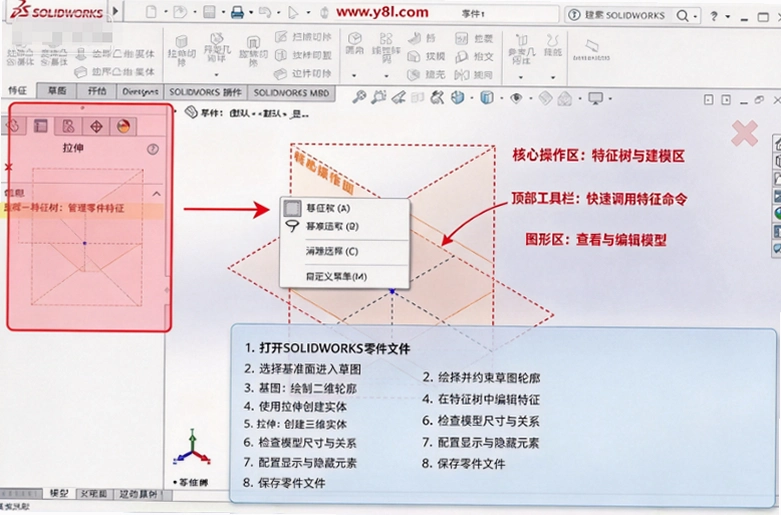781x515 pixels.
Task: Click the Fillet (圆角) ribbon icon
Action: 355,43
